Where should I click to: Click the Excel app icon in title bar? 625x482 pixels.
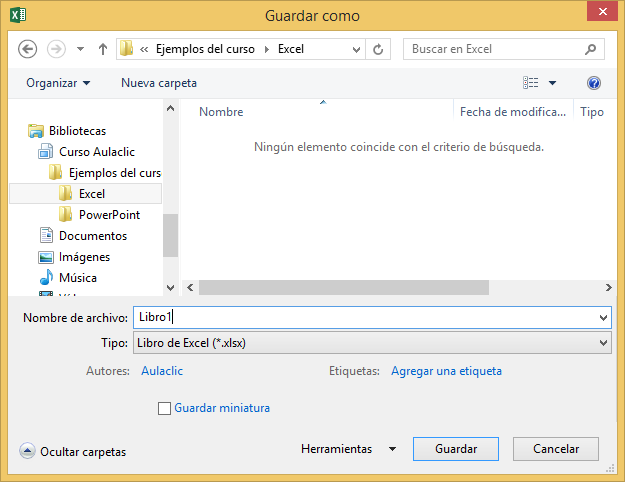tap(17, 15)
